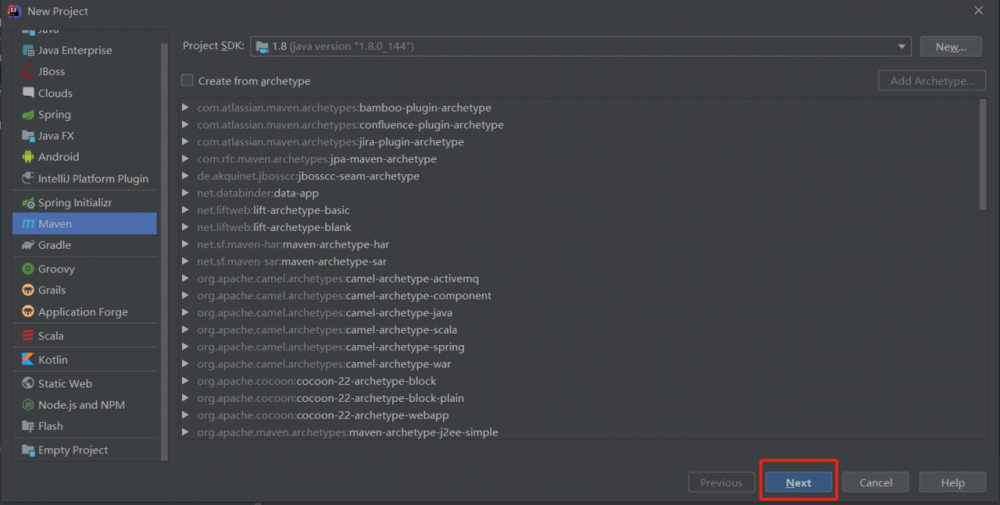The height and width of the screenshot is (505, 1000).
Task: Expand the camel-archetype-java entry
Action: (x=186, y=313)
